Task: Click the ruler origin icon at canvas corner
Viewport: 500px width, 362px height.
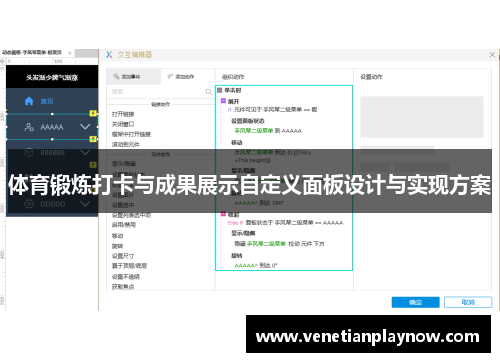Action: 3,61
